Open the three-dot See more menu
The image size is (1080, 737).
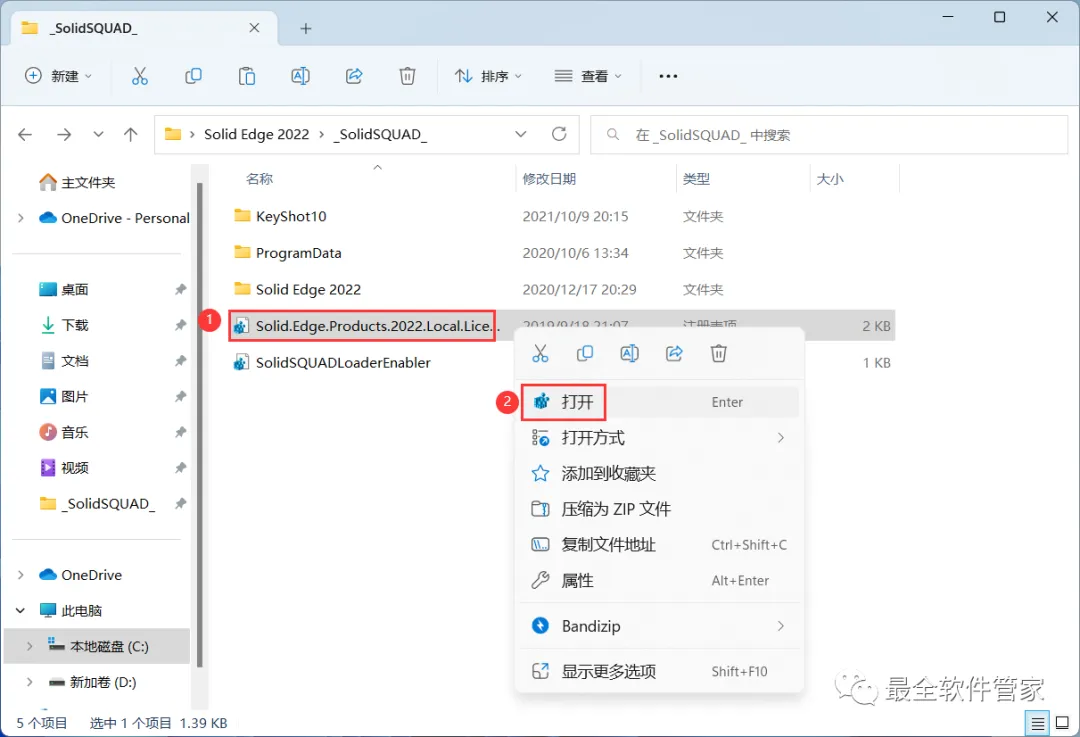coord(668,76)
